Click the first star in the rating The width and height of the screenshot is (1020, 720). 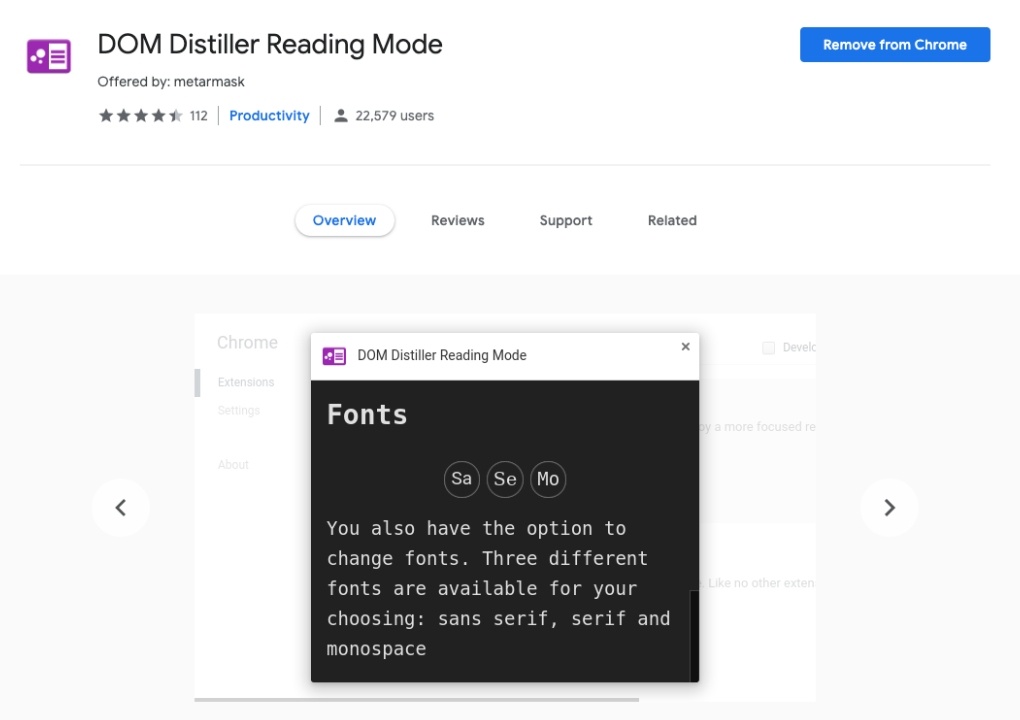point(106,115)
